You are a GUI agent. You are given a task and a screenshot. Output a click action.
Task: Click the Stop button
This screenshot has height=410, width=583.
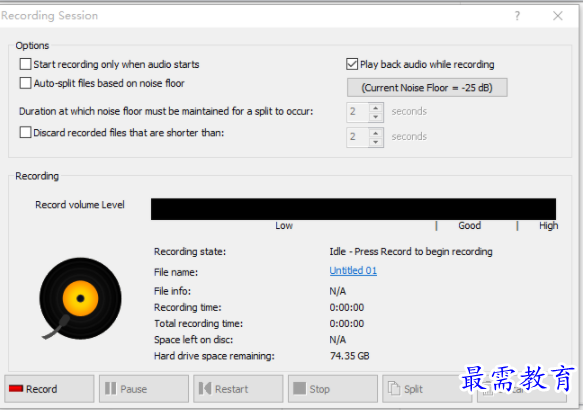click(x=333, y=389)
